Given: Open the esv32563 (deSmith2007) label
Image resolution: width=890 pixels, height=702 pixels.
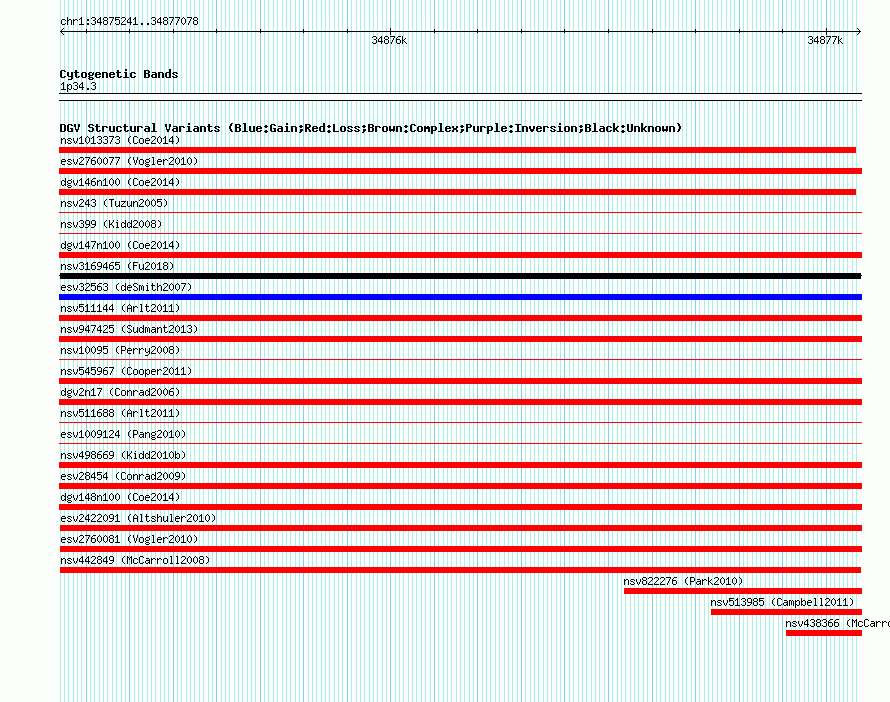Looking at the screenshot, I should pyautogui.click(x=126, y=287).
